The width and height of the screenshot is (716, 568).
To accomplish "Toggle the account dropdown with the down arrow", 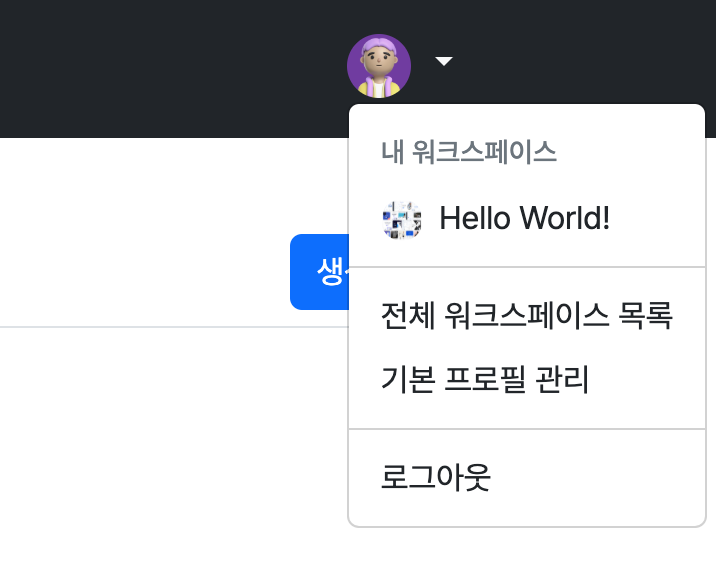I will [443, 61].
